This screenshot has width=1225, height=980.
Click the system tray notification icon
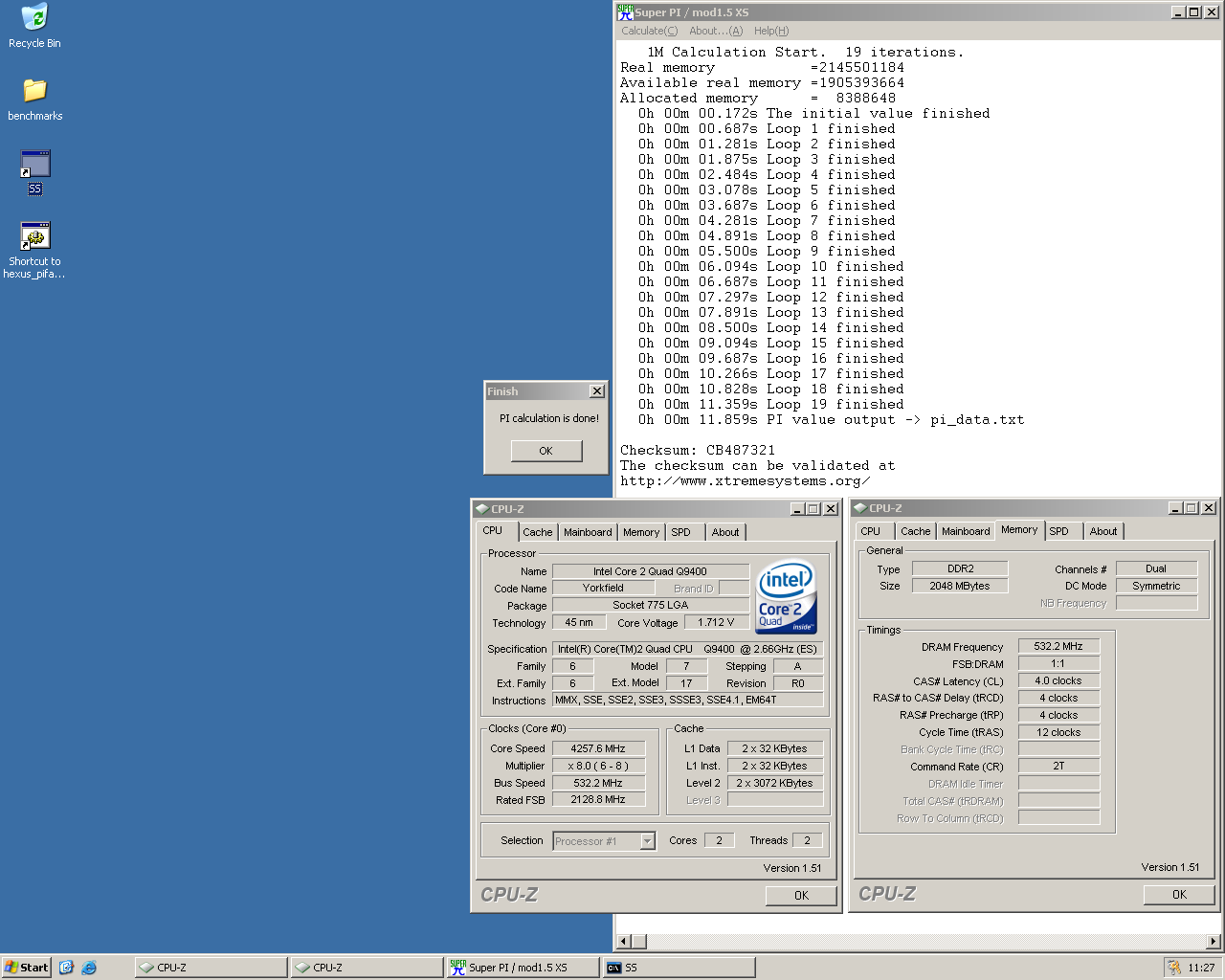click(1173, 968)
